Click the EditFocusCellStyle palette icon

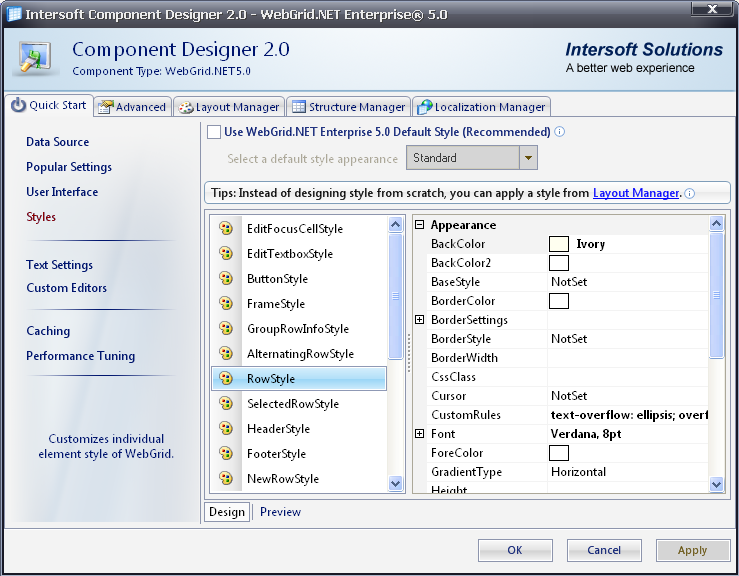point(226,228)
